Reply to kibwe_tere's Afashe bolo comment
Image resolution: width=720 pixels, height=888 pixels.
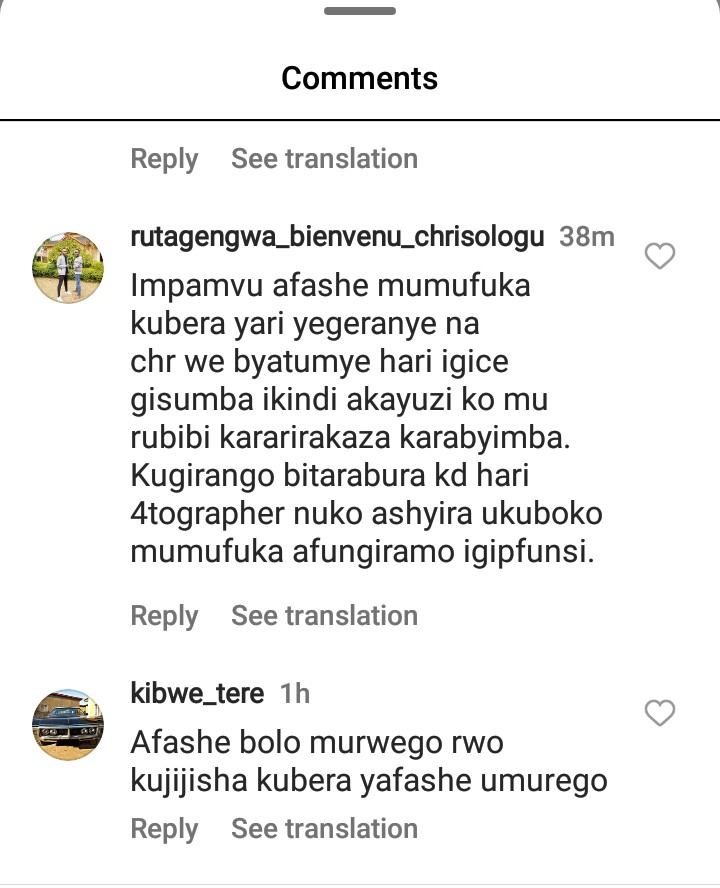[x=164, y=829]
